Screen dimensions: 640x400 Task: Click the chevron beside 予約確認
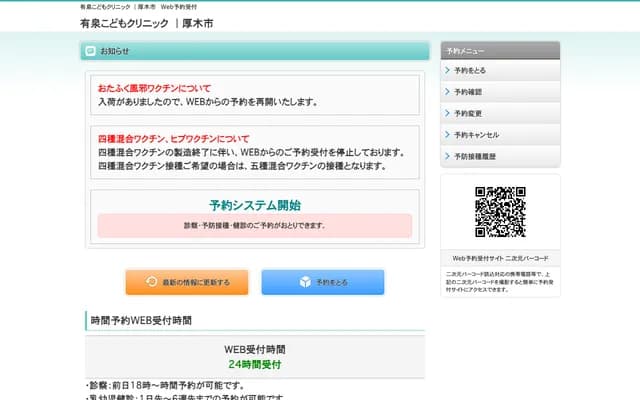point(447,92)
